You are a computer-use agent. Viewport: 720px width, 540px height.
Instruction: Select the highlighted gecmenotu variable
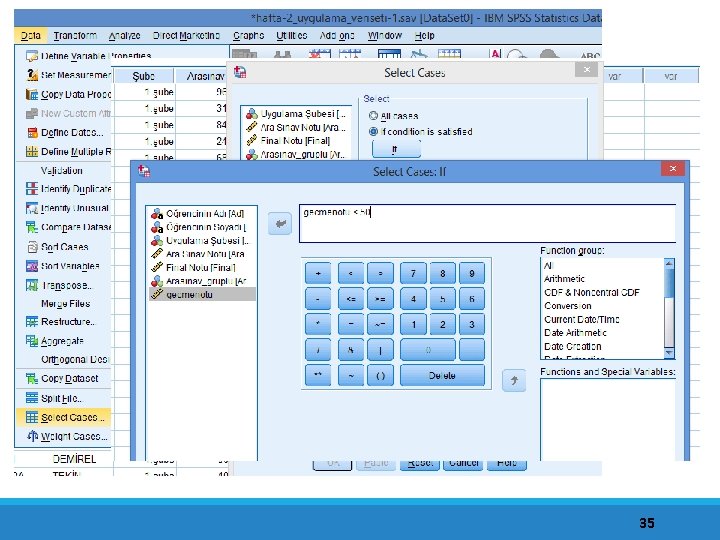(202, 294)
